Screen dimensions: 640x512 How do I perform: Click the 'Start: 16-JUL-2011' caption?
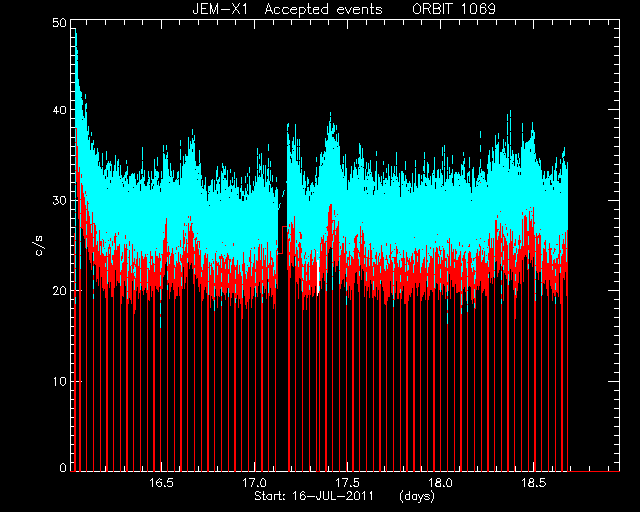314,496
